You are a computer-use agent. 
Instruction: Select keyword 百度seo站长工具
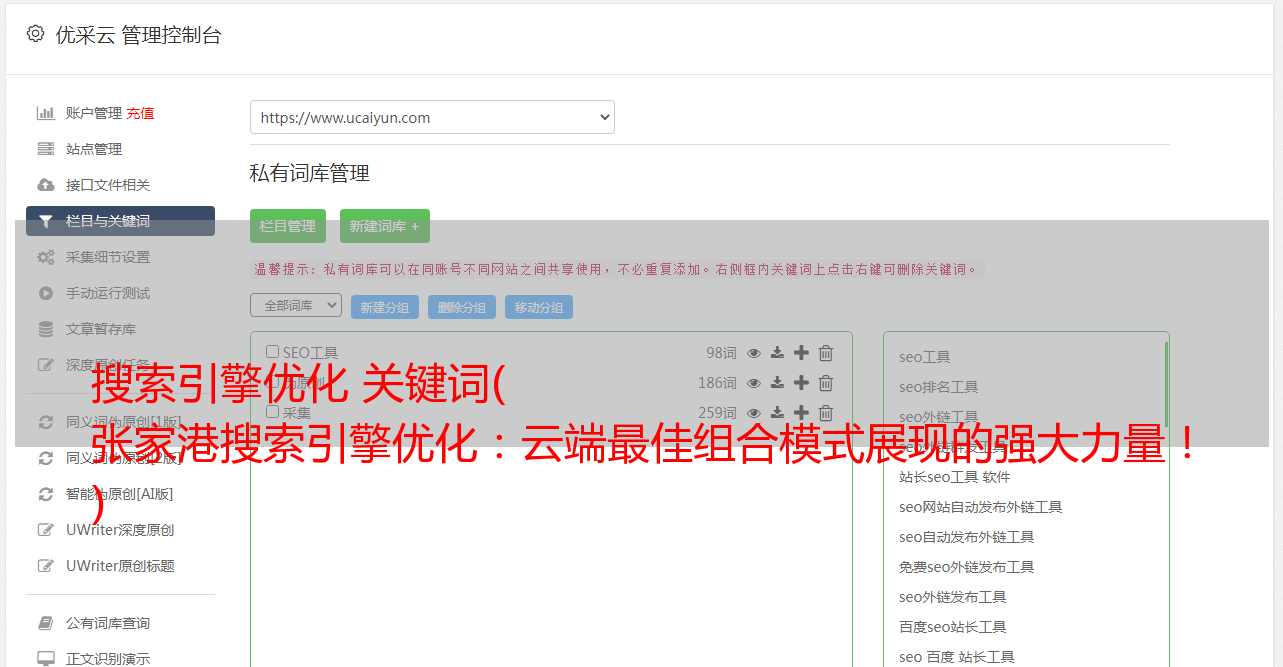[952, 627]
